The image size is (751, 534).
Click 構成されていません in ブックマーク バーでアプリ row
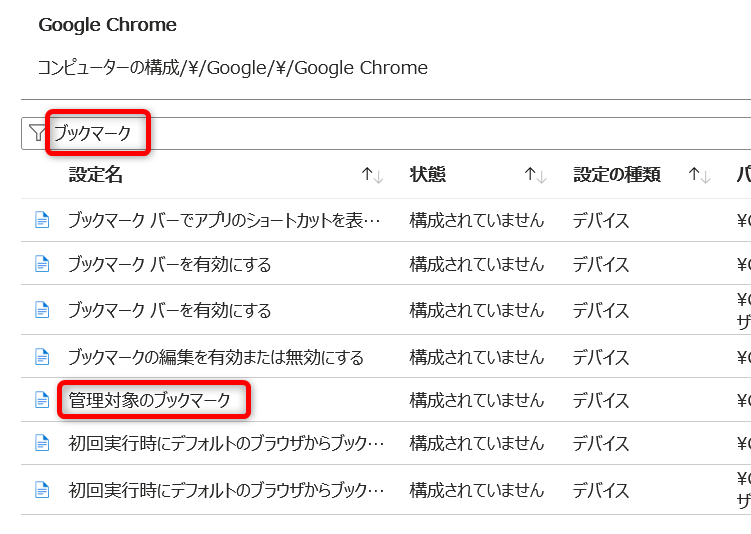point(477,220)
